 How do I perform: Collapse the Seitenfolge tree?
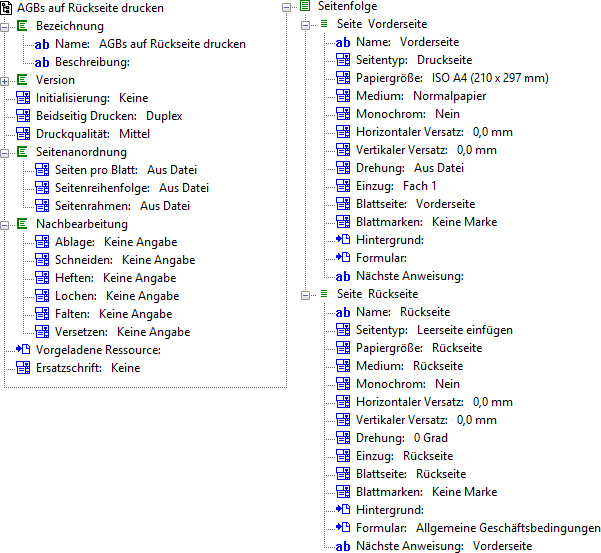pyautogui.click(x=288, y=6)
